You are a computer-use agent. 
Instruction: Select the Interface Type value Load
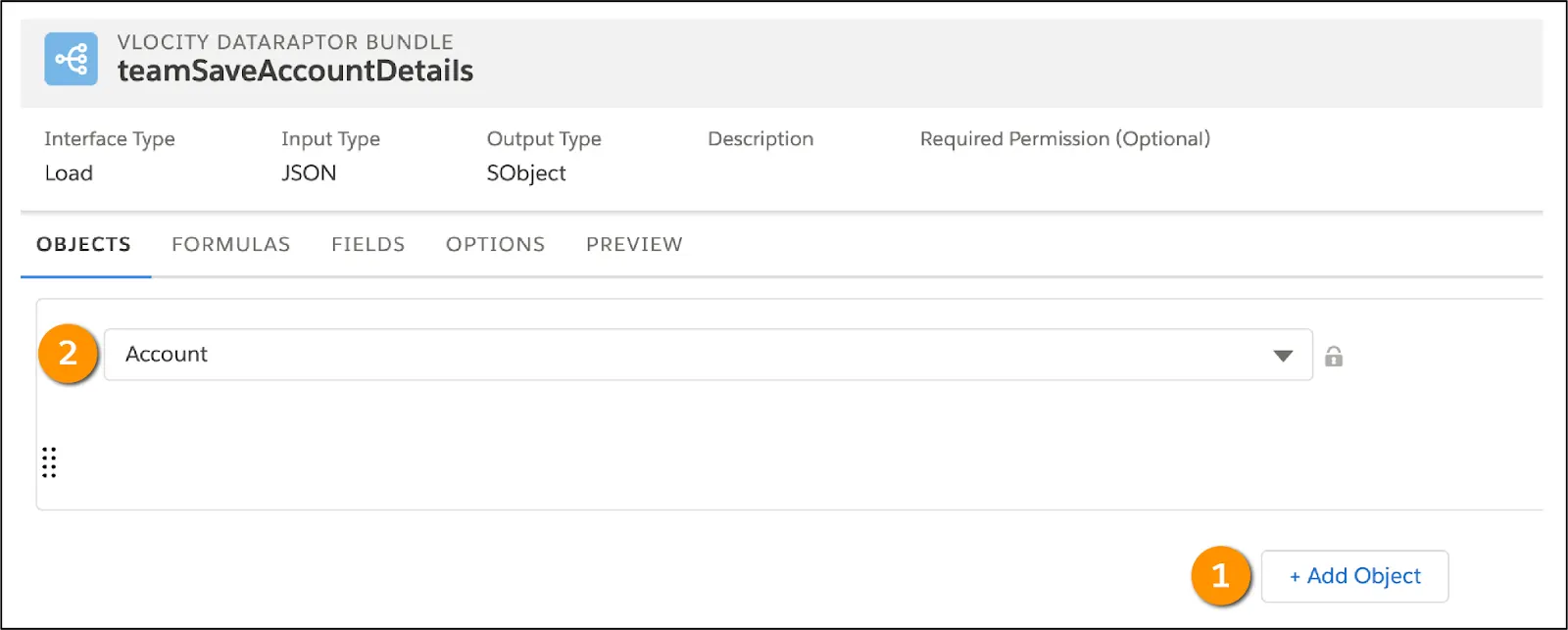[x=69, y=173]
